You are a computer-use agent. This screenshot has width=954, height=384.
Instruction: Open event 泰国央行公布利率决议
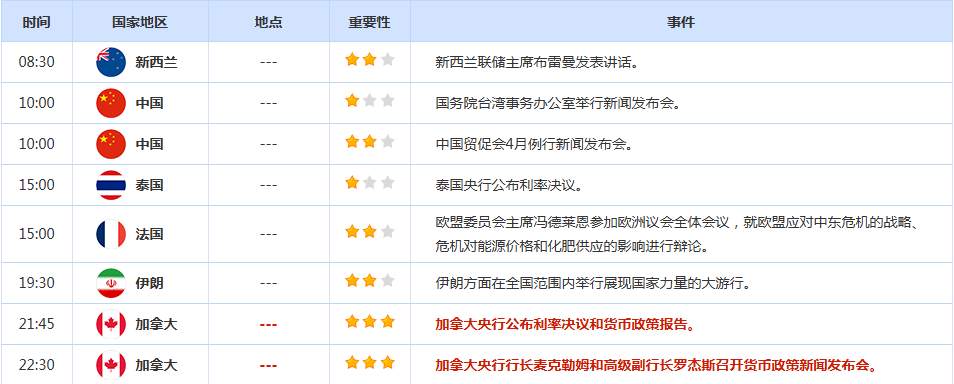509,185
